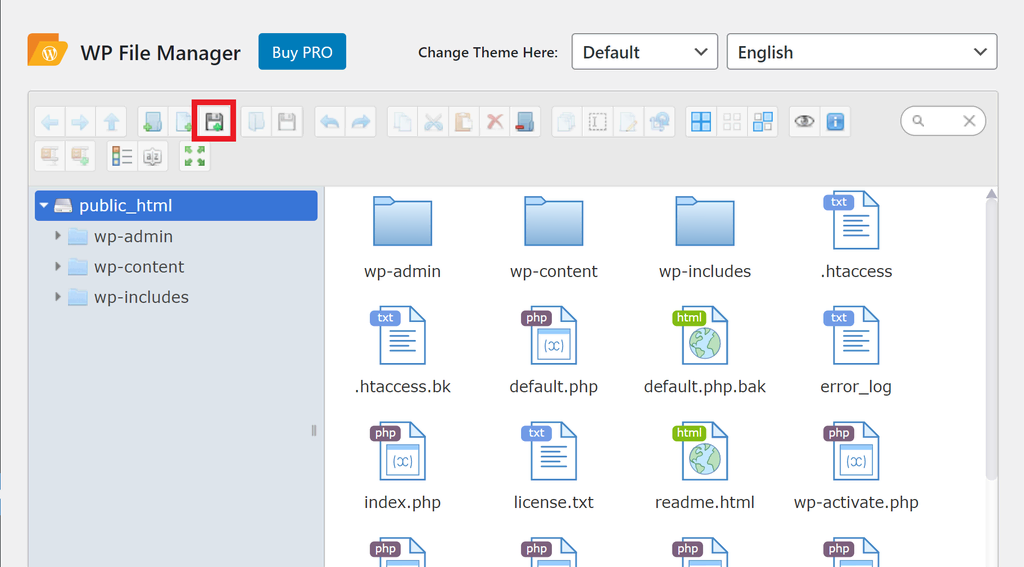Click the red X delete icon

click(494, 122)
